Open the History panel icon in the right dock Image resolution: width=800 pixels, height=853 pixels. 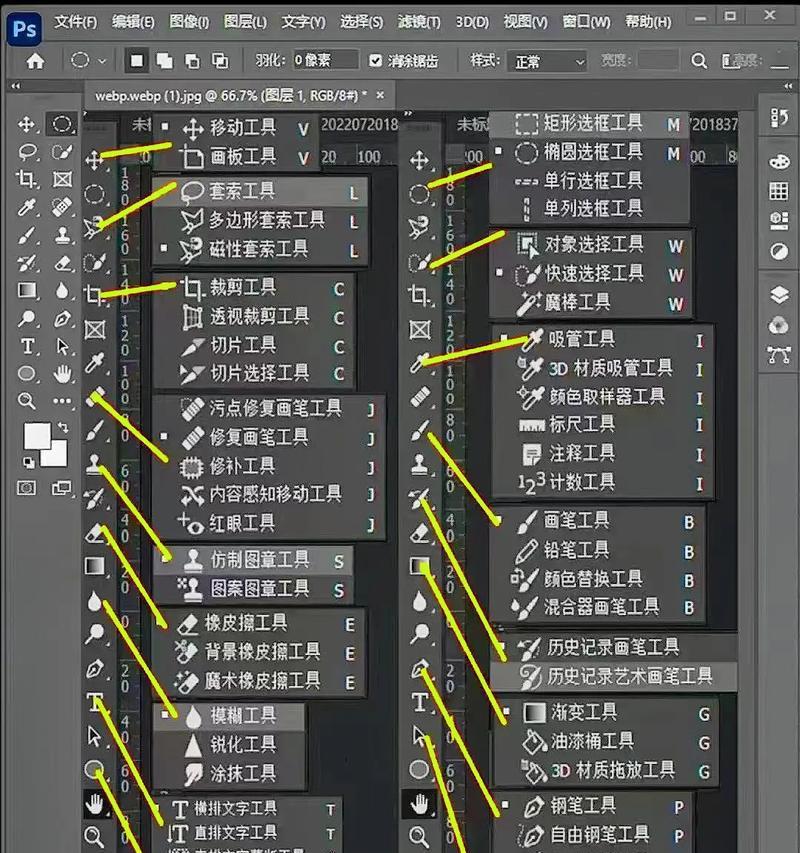point(779,118)
